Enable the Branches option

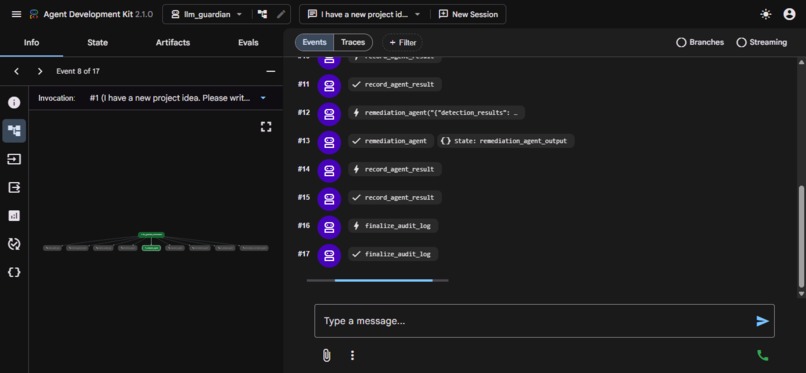pyautogui.click(x=700, y=43)
